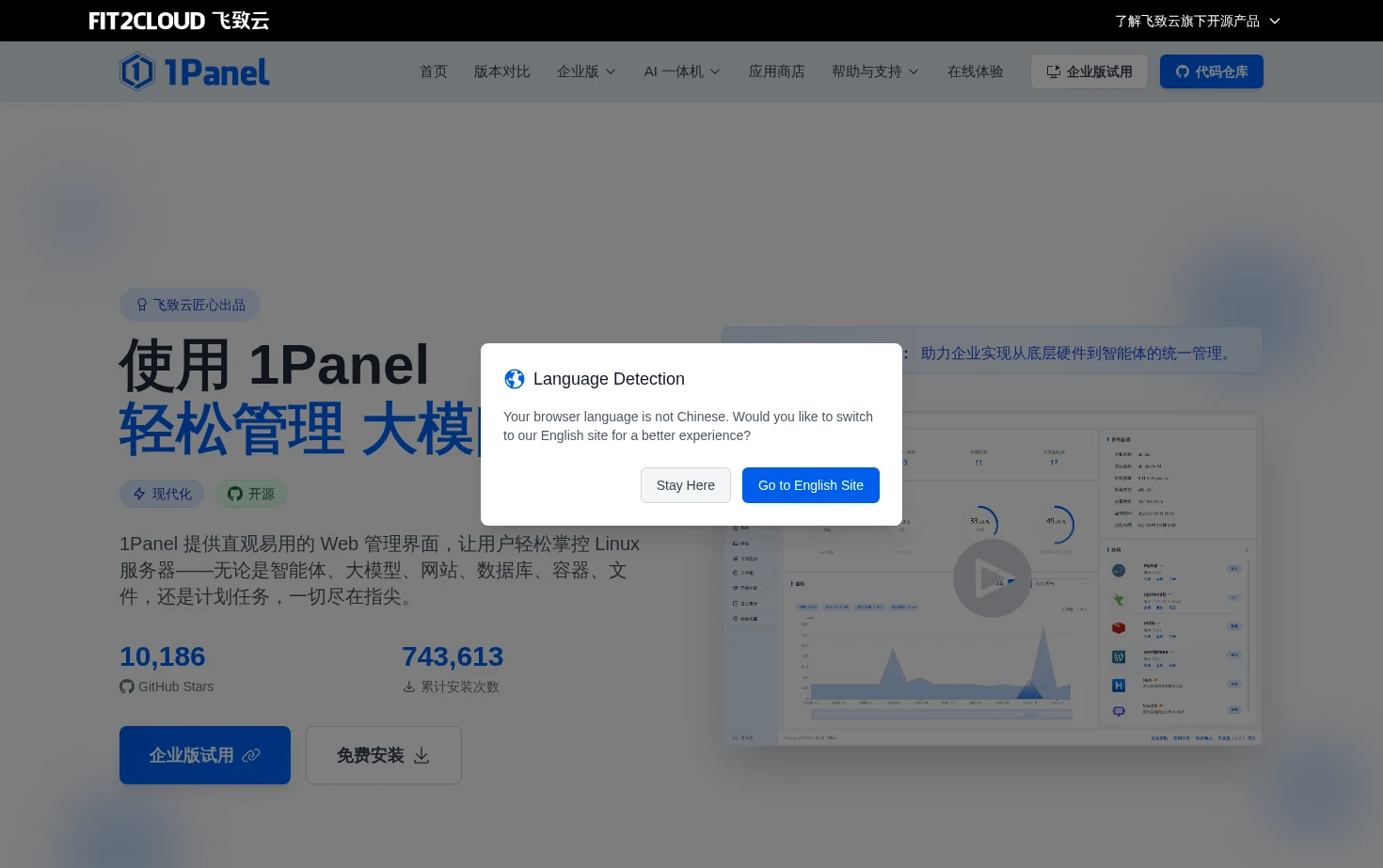Click the 代码仓库 button
Screen dimensions: 1383x868
(1212, 71)
